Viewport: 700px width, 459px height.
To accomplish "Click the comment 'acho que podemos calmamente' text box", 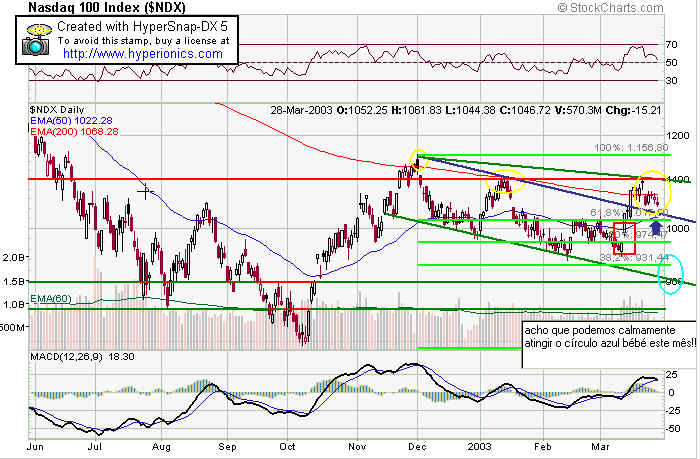I will click(x=609, y=344).
